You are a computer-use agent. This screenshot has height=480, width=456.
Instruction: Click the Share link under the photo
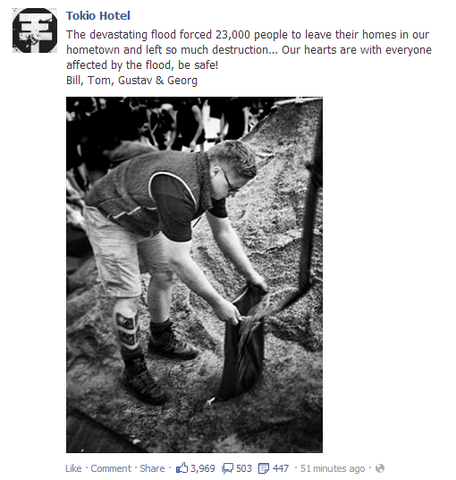[x=152, y=468]
